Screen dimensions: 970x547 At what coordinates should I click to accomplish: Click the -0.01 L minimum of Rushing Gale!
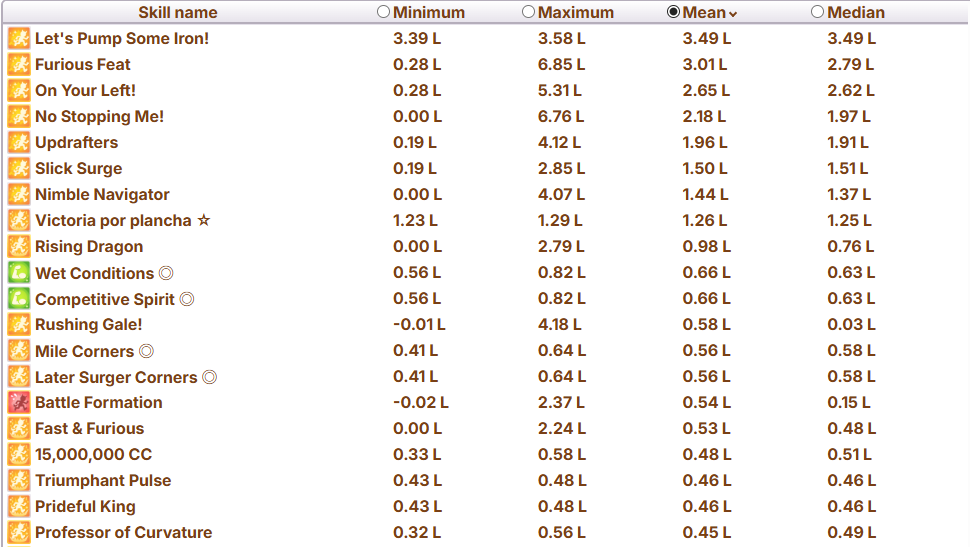(419, 324)
